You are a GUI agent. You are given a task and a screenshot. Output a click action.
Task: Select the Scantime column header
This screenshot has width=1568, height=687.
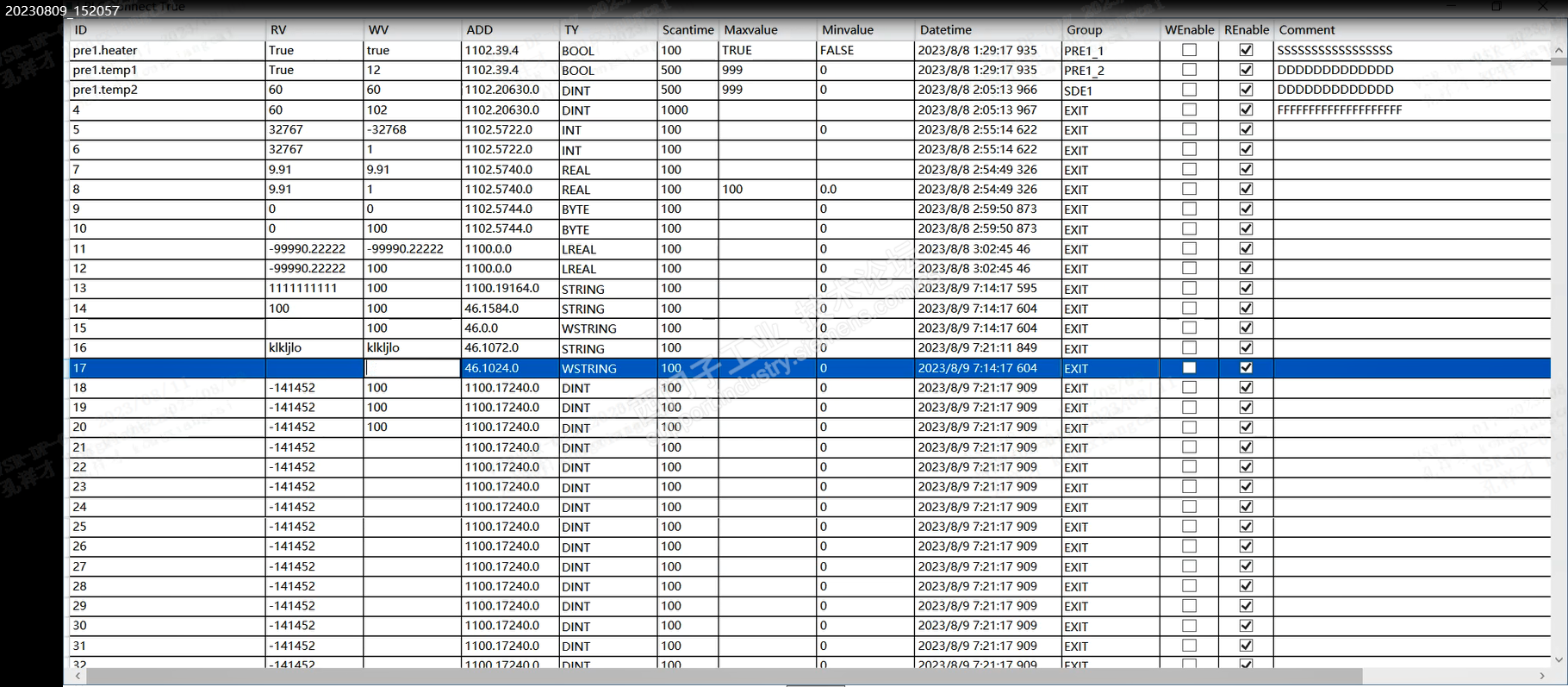pyautogui.click(x=688, y=29)
